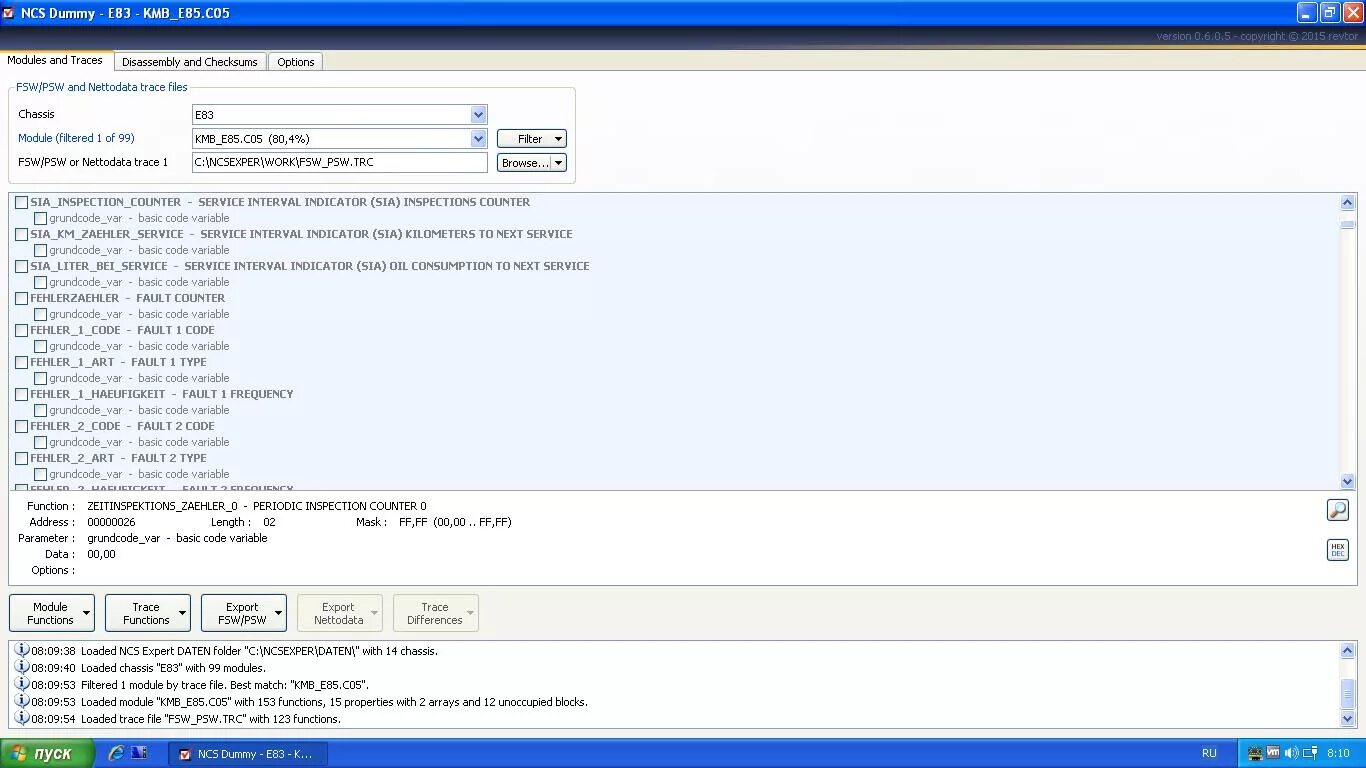Click scroll thumb of function list
The height and width of the screenshot is (768, 1366).
1347,225
